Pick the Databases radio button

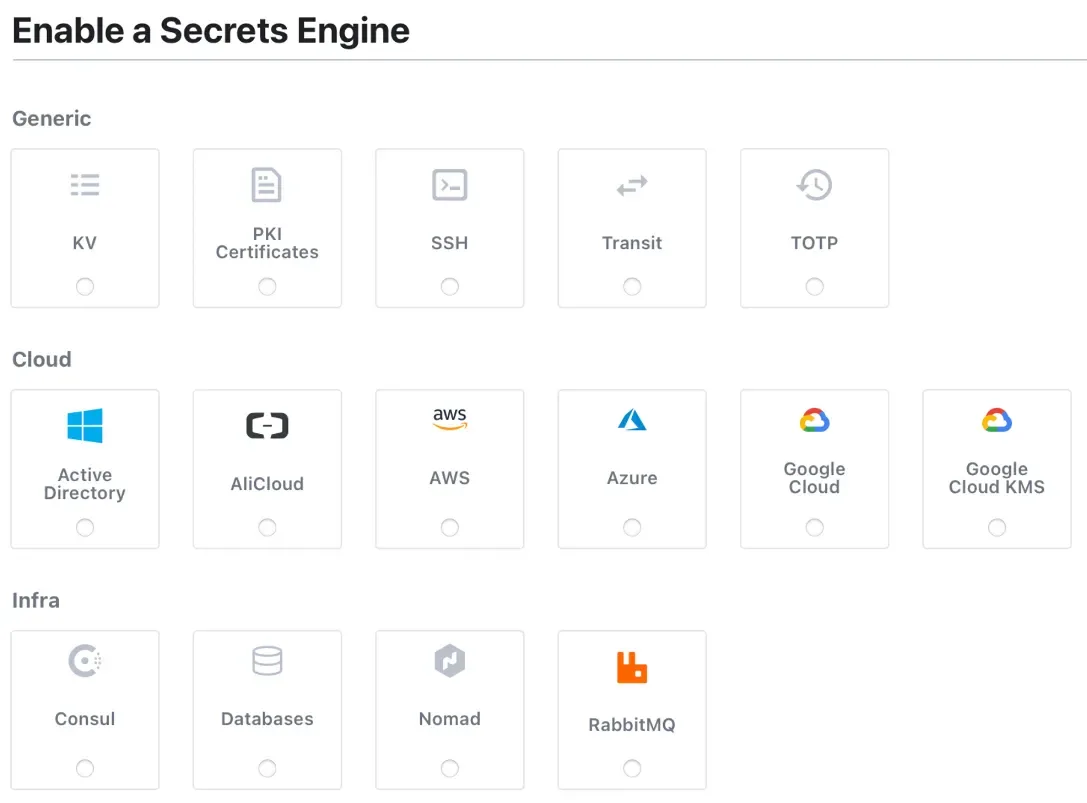(267, 768)
